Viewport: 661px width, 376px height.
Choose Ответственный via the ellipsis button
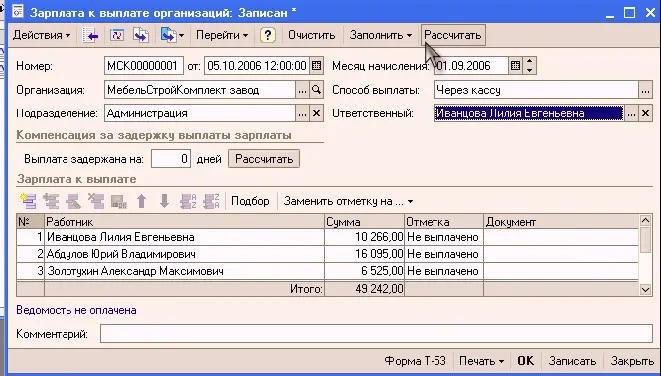631,113
